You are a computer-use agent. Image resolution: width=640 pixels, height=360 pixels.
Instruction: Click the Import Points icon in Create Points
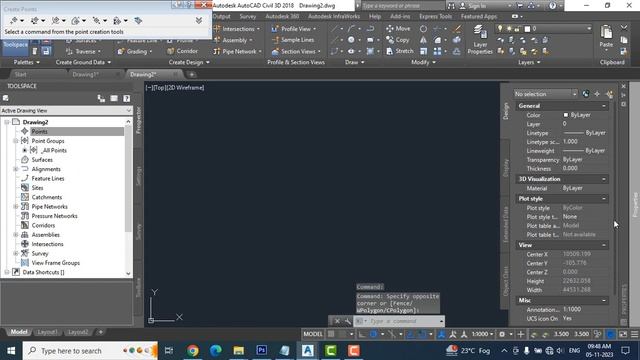(x=138, y=20)
